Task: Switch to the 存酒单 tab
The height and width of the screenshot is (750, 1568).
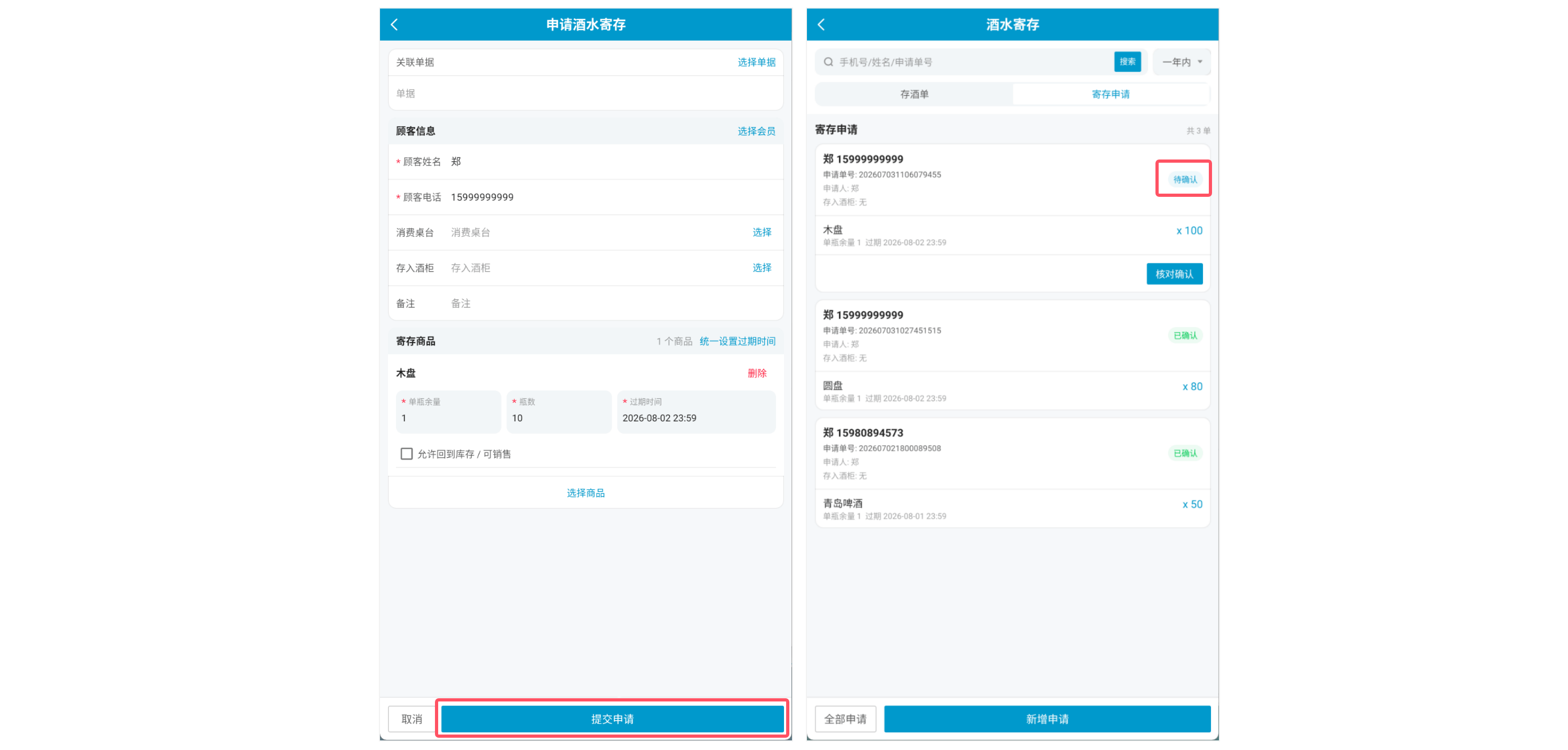Action: tap(914, 94)
